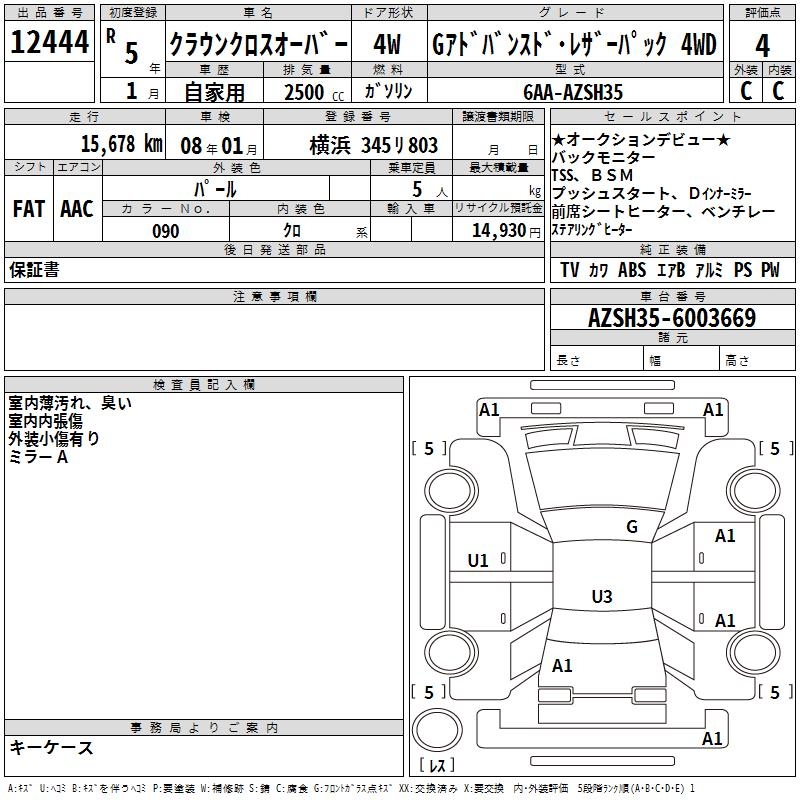The height and width of the screenshot is (800, 800).
Task: Select model code 6AA-AZSH35
Action: pos(573,92)
